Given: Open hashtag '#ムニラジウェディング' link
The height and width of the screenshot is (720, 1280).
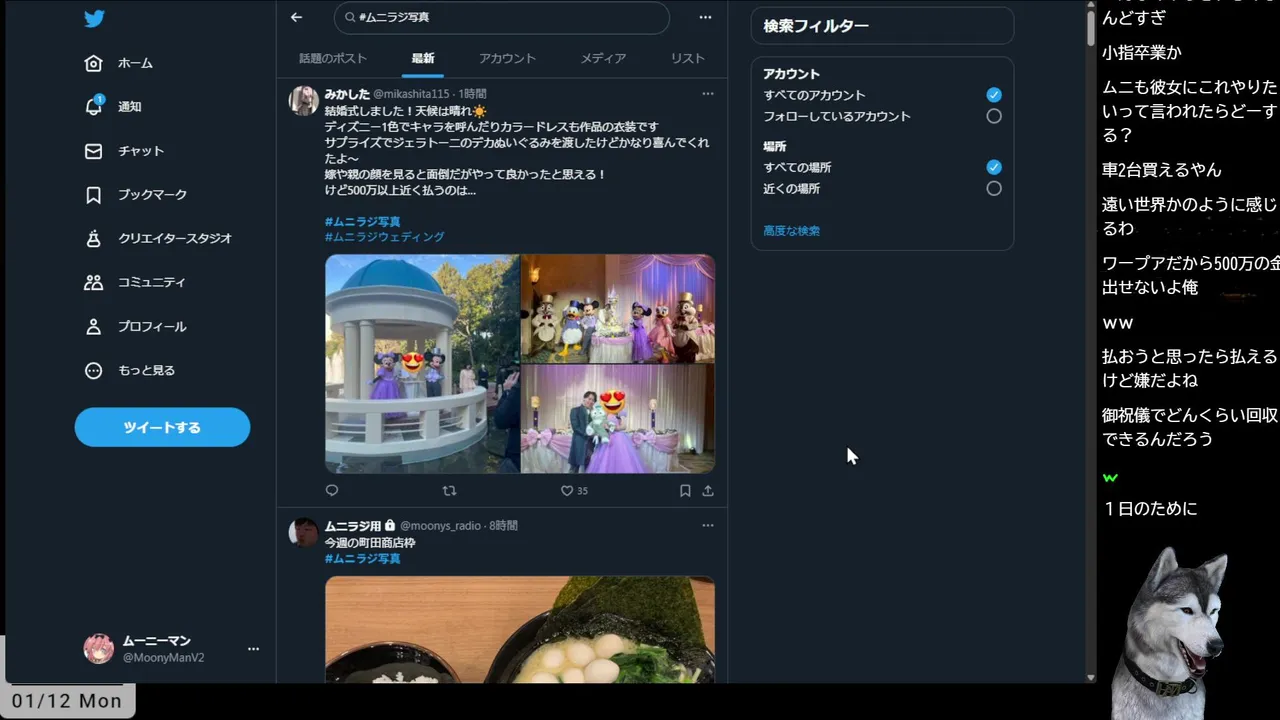Looking at the screenshot, I should pos(384,237).
